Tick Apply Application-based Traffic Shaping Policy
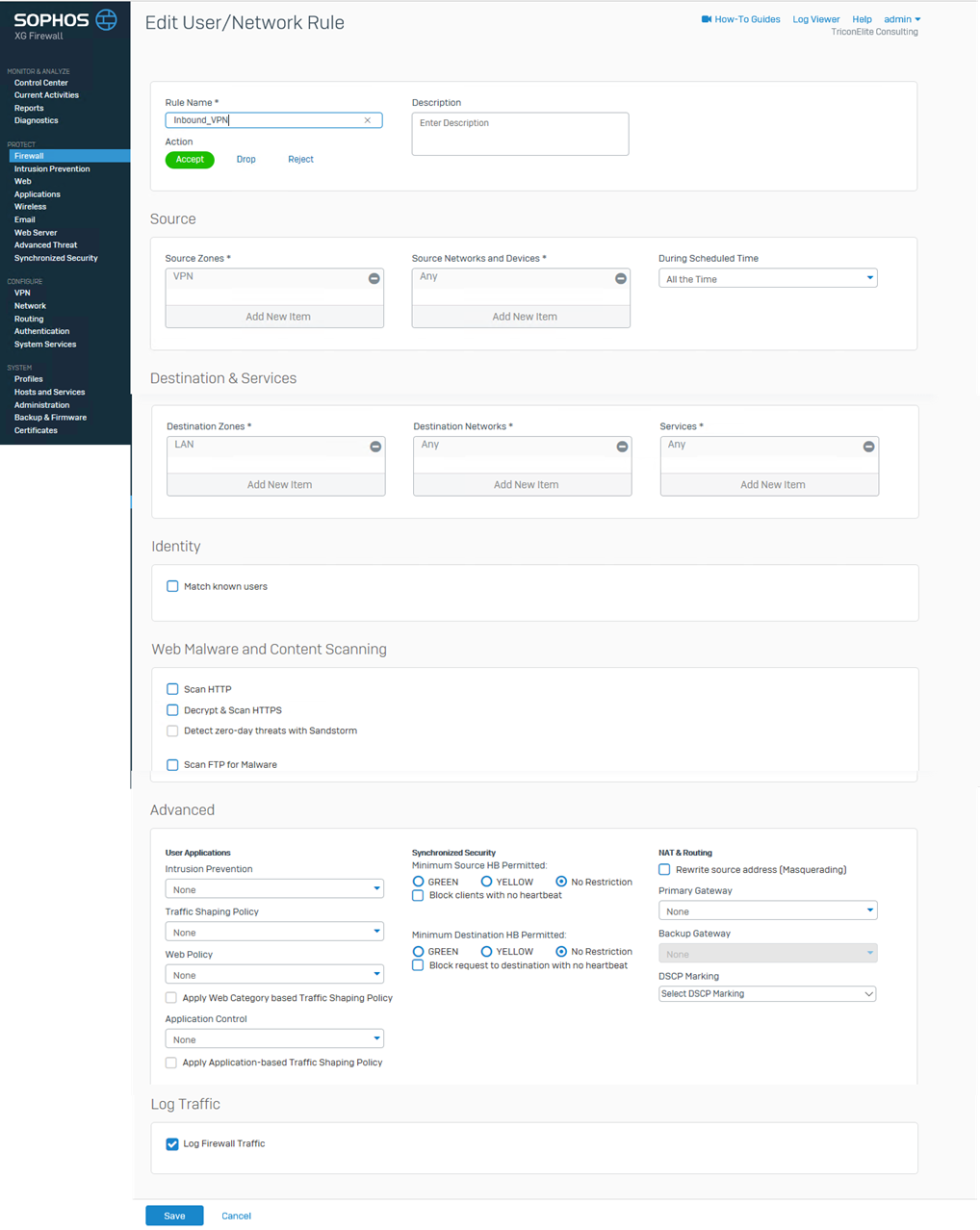The height and width of the screenshot is (1230, 980). pos(171,1063)
